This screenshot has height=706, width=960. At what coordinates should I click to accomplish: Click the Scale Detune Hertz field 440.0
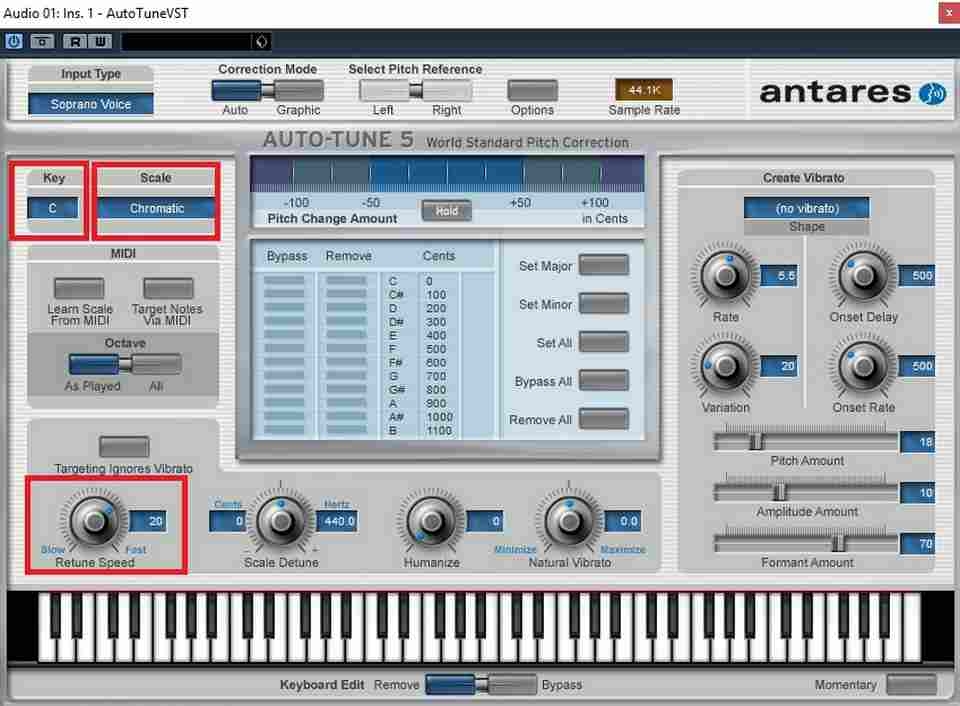[337, 521]
